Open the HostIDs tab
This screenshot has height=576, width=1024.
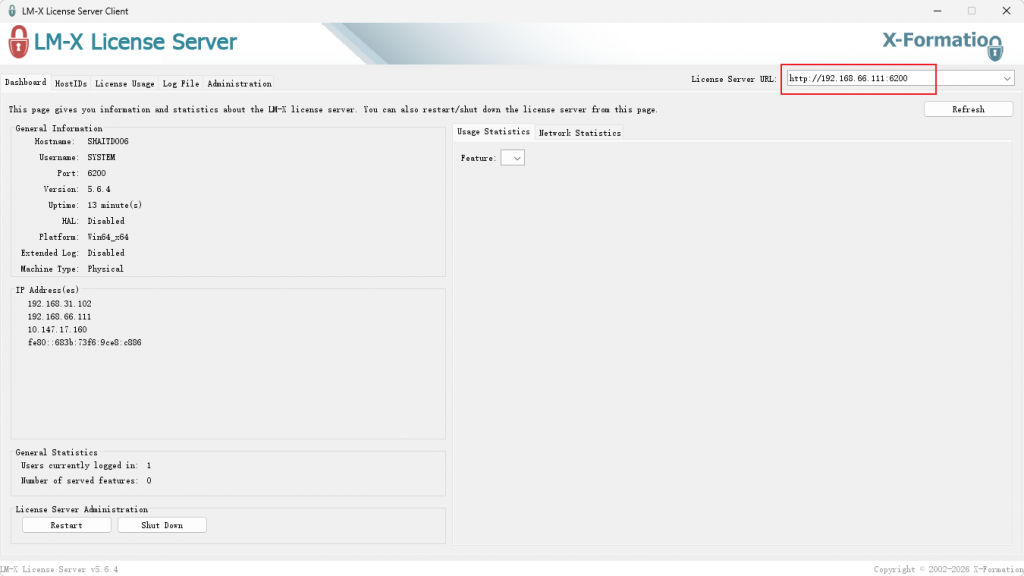[x=71, y=84]
